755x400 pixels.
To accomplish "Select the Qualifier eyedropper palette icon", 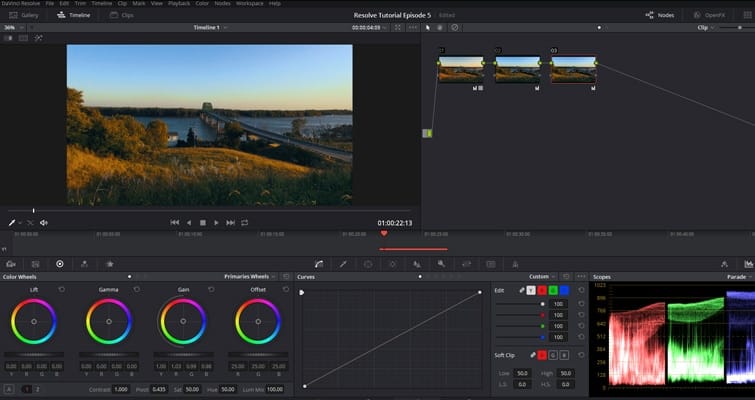I will [343, 264].
